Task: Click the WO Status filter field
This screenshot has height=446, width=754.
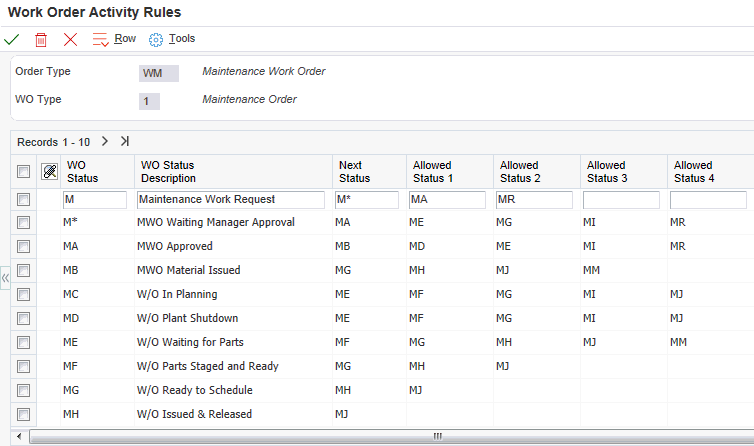Action: [x=94, y=199]
